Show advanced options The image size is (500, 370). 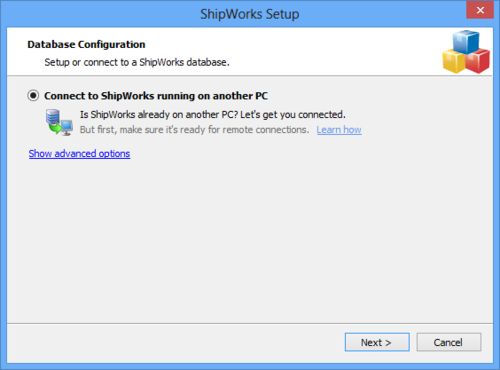click(79, 154)
